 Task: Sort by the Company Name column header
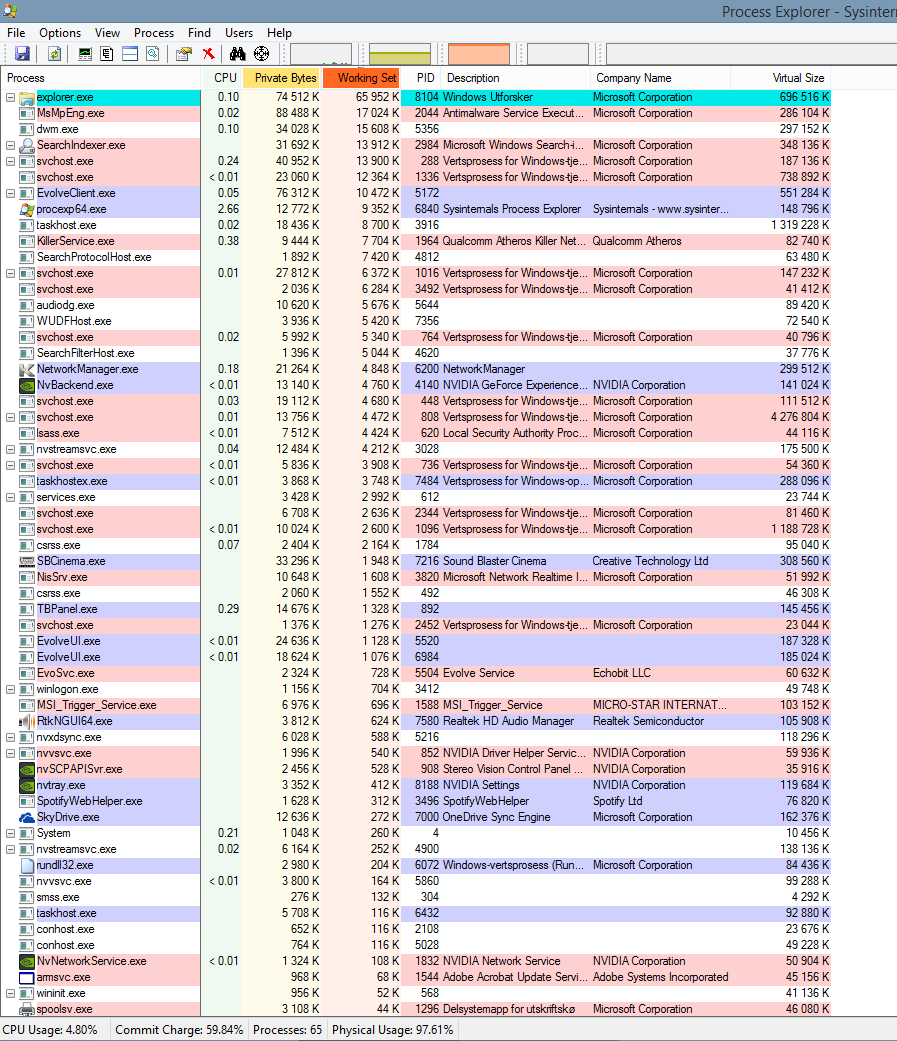coord(661,78)
